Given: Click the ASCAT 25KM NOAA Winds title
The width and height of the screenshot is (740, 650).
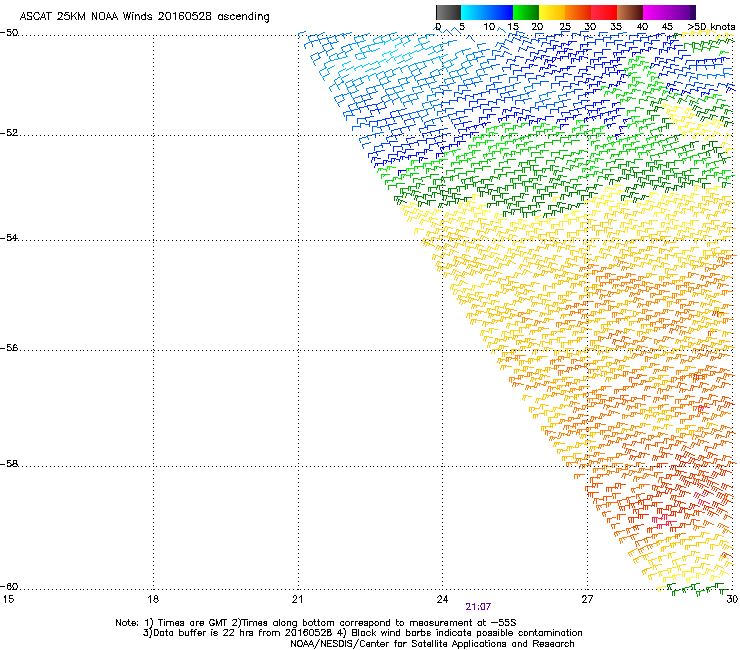Looking at the screenshot, I should (144, 17).
